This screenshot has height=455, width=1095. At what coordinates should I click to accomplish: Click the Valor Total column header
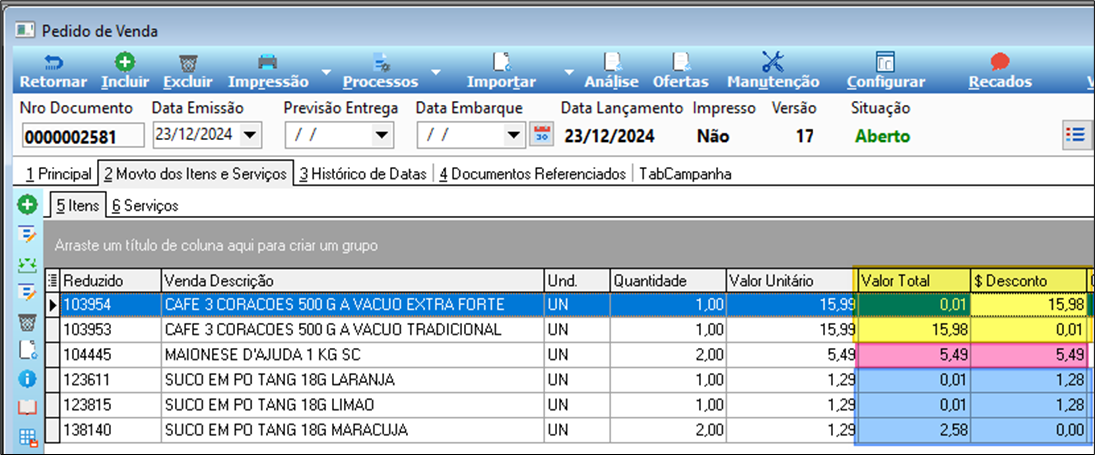913,281
